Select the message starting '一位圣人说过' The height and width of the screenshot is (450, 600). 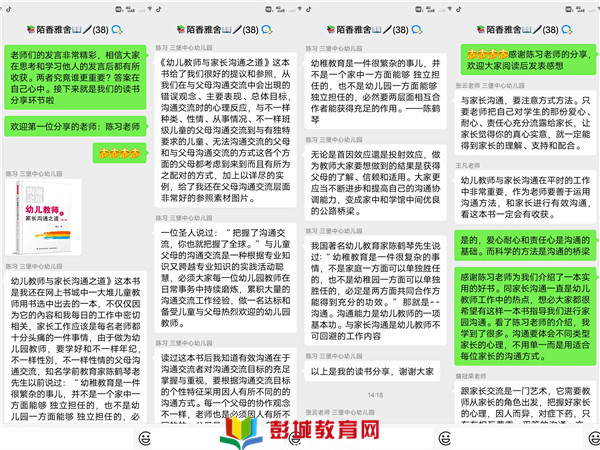pos(225,278)
